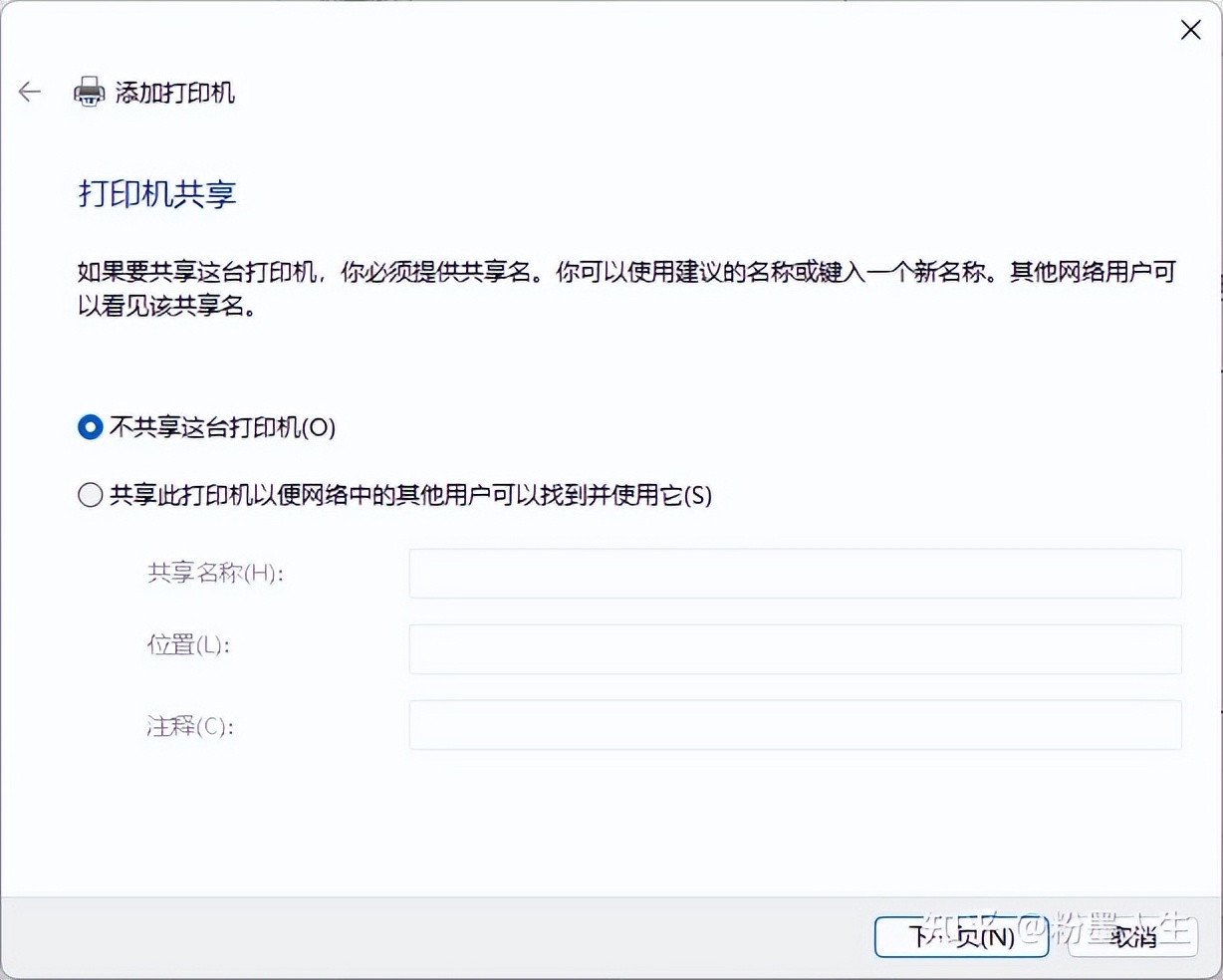1223x980 pixels.
Task: Click the 打印机共享 page heading
Action: [156, 195]
